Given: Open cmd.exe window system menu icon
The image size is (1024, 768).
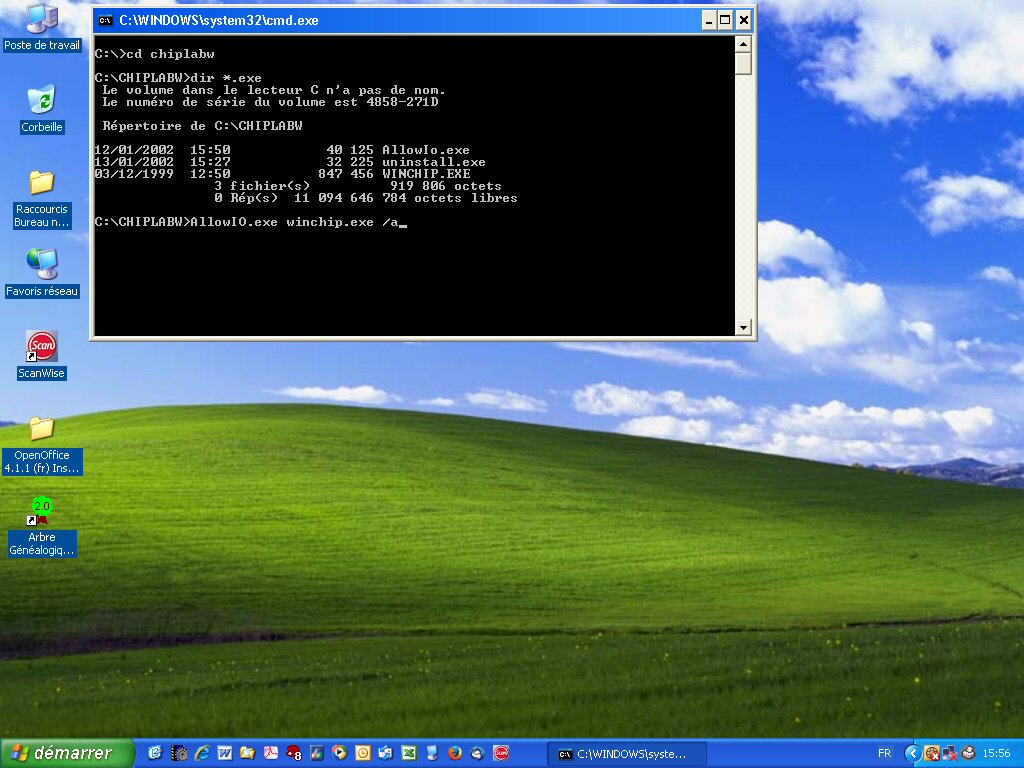Looking at the screenshot, I should pos(104,20).
